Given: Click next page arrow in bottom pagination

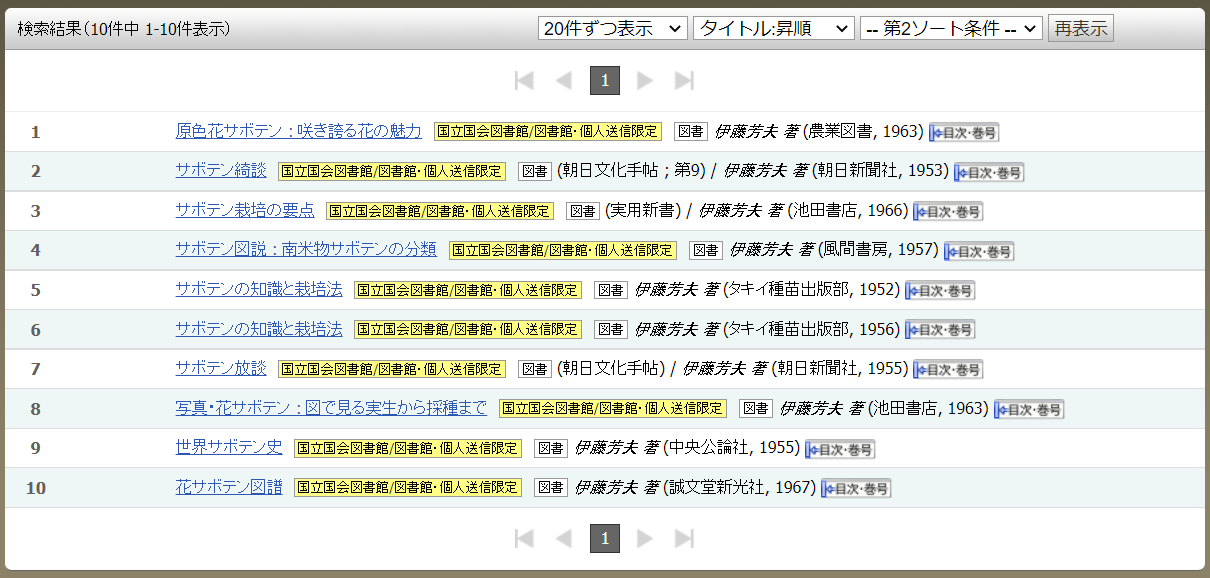Looking at the screenshot, I should (645, 539).
